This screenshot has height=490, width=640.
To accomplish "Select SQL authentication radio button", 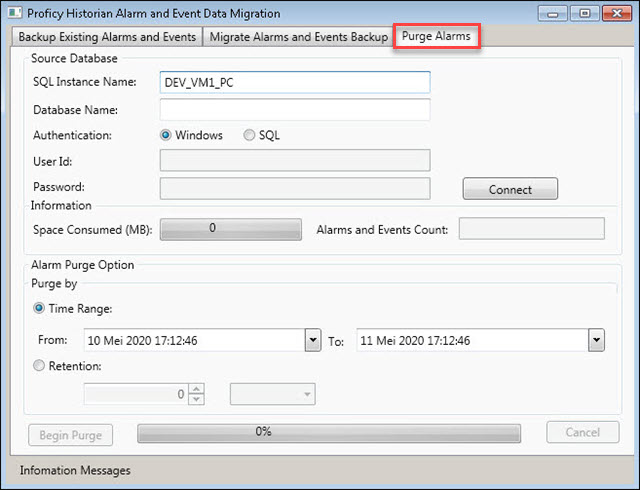I will [249, 135].
